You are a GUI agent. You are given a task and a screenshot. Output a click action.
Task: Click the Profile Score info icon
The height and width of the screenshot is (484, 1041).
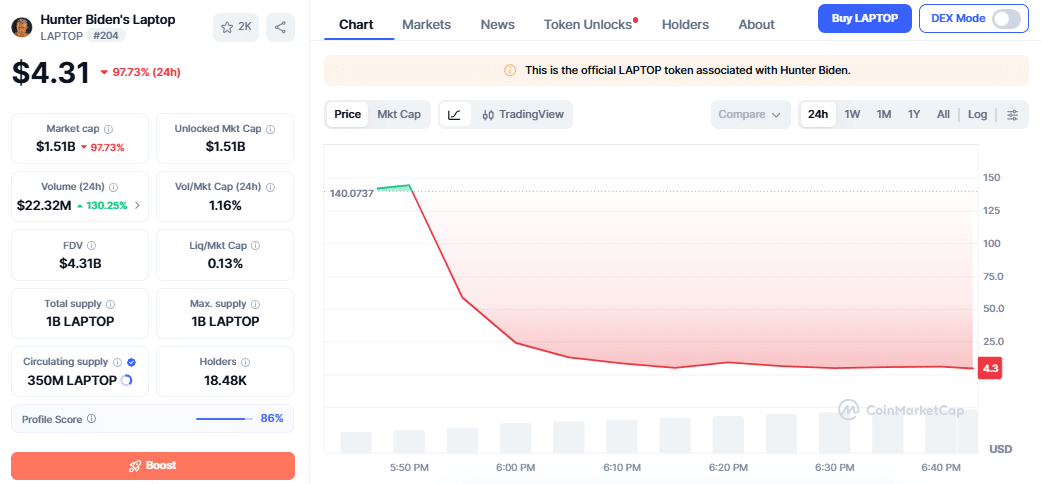(92, 419)
